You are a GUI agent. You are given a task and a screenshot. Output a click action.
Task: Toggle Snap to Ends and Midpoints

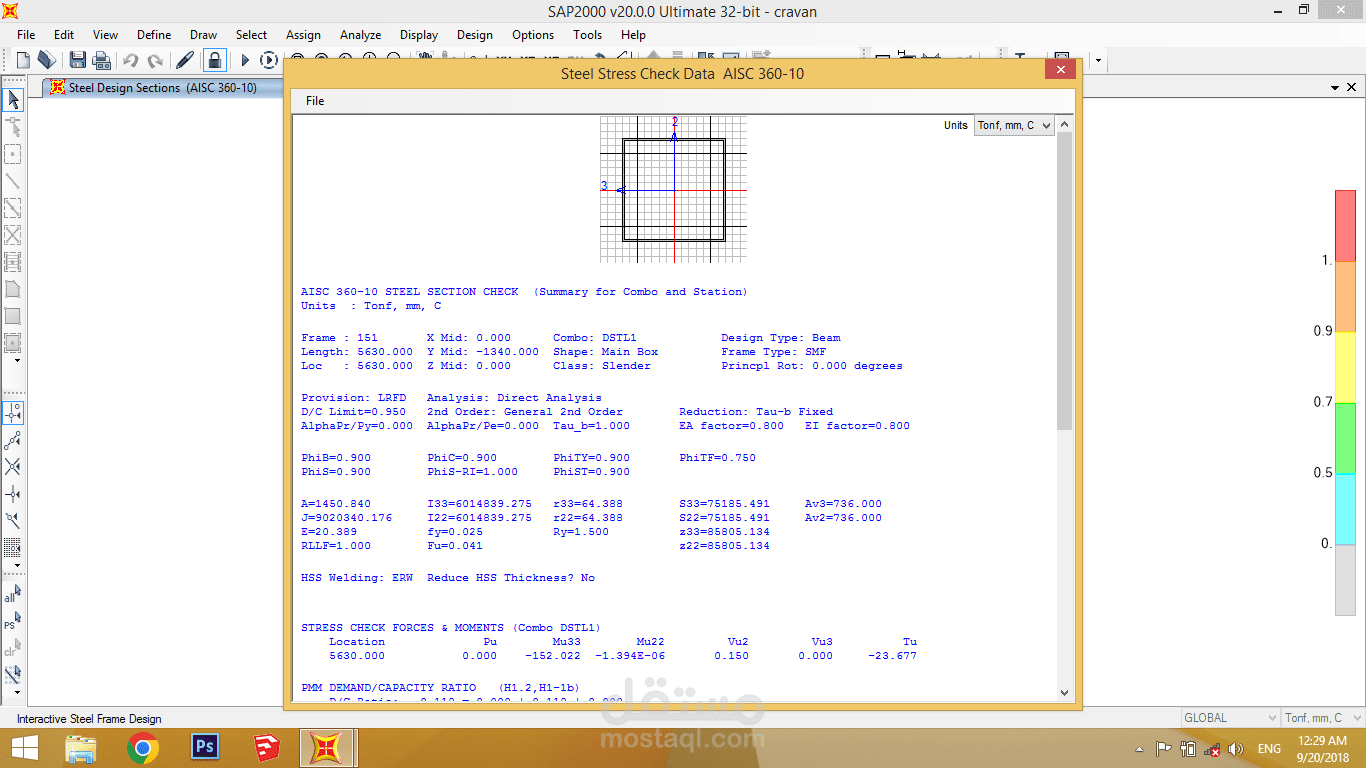point(13,440)
